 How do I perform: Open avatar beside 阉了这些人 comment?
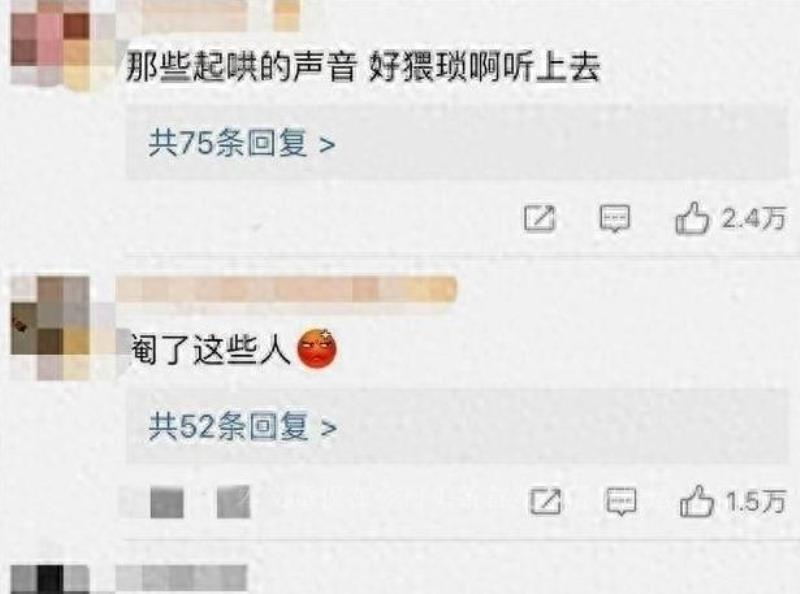[x=51, y=328]
